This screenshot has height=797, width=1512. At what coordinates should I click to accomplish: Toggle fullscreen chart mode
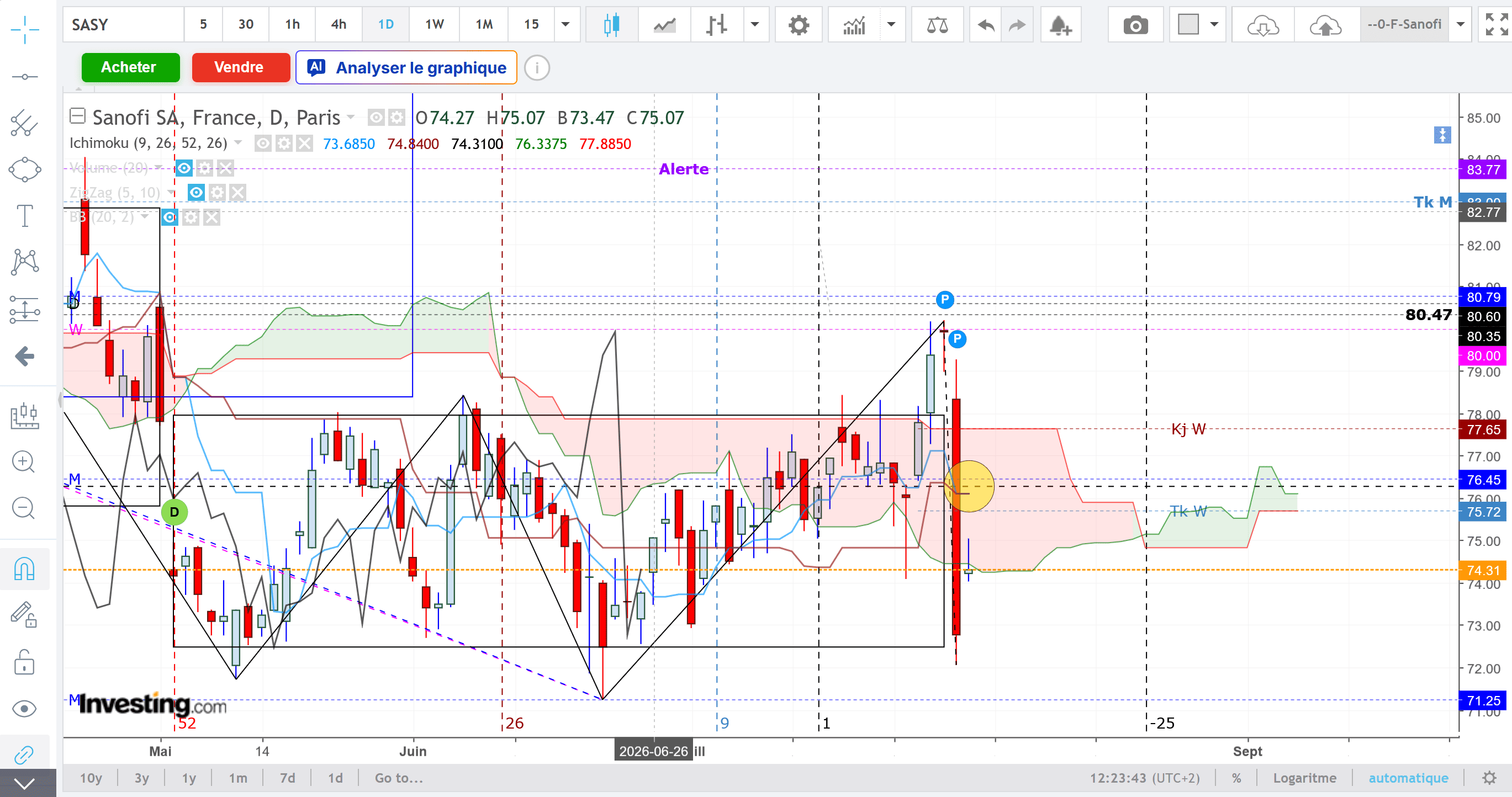[x=1496, y=25]
